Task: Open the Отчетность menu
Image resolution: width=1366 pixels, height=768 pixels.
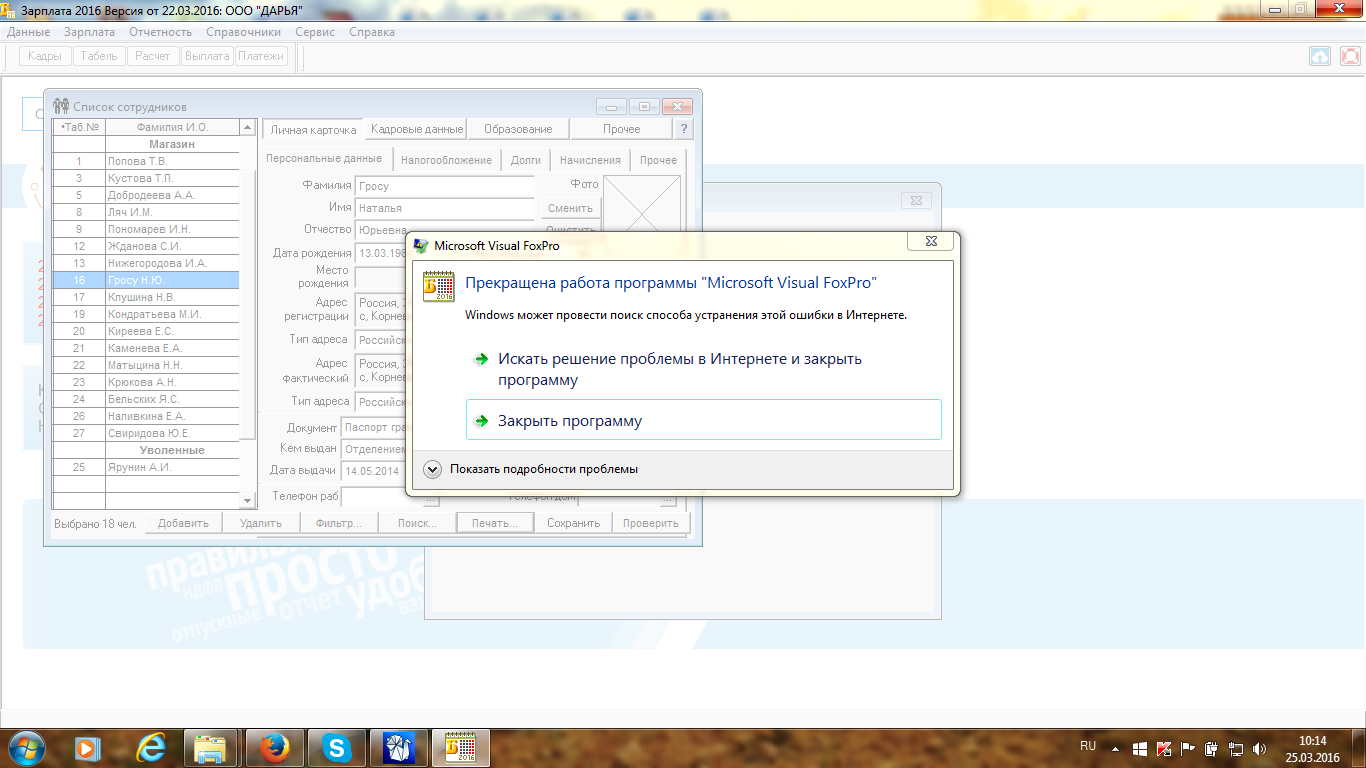Action: click(160, 32)
